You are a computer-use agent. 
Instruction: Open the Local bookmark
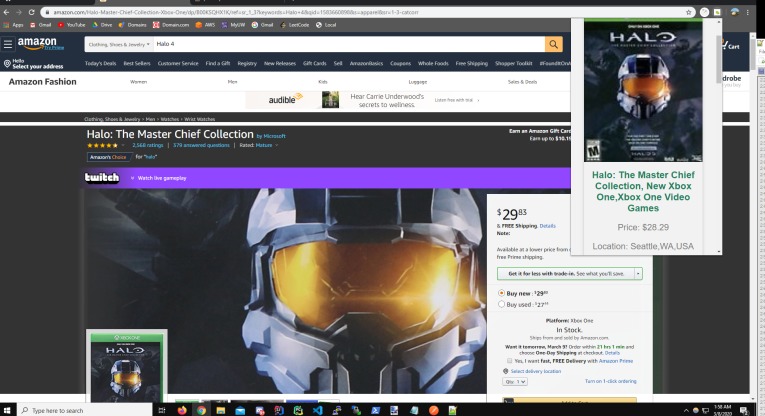tap(326, 25)
